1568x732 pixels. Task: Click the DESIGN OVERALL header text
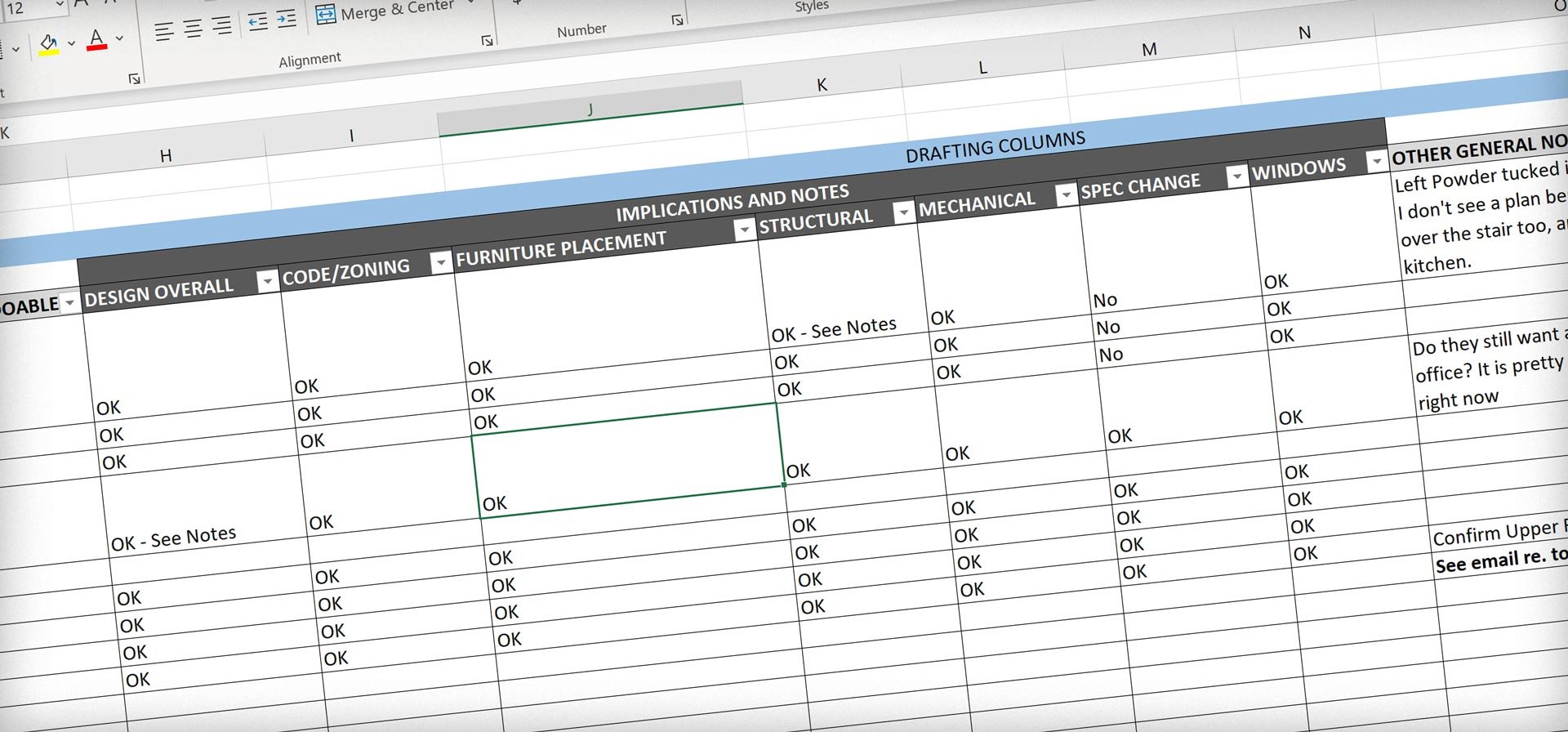(158, 292)
